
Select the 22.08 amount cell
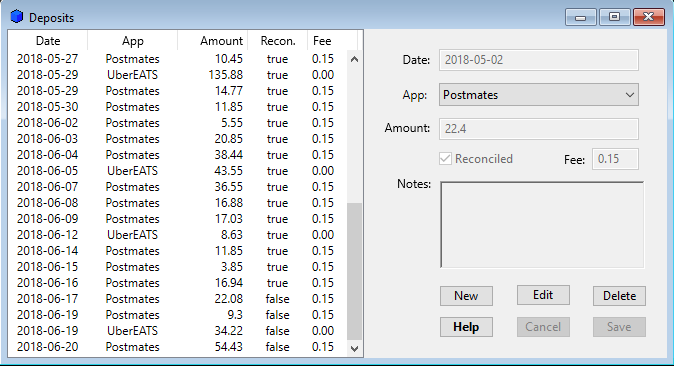pyautogui.click(x=229, y=299)
